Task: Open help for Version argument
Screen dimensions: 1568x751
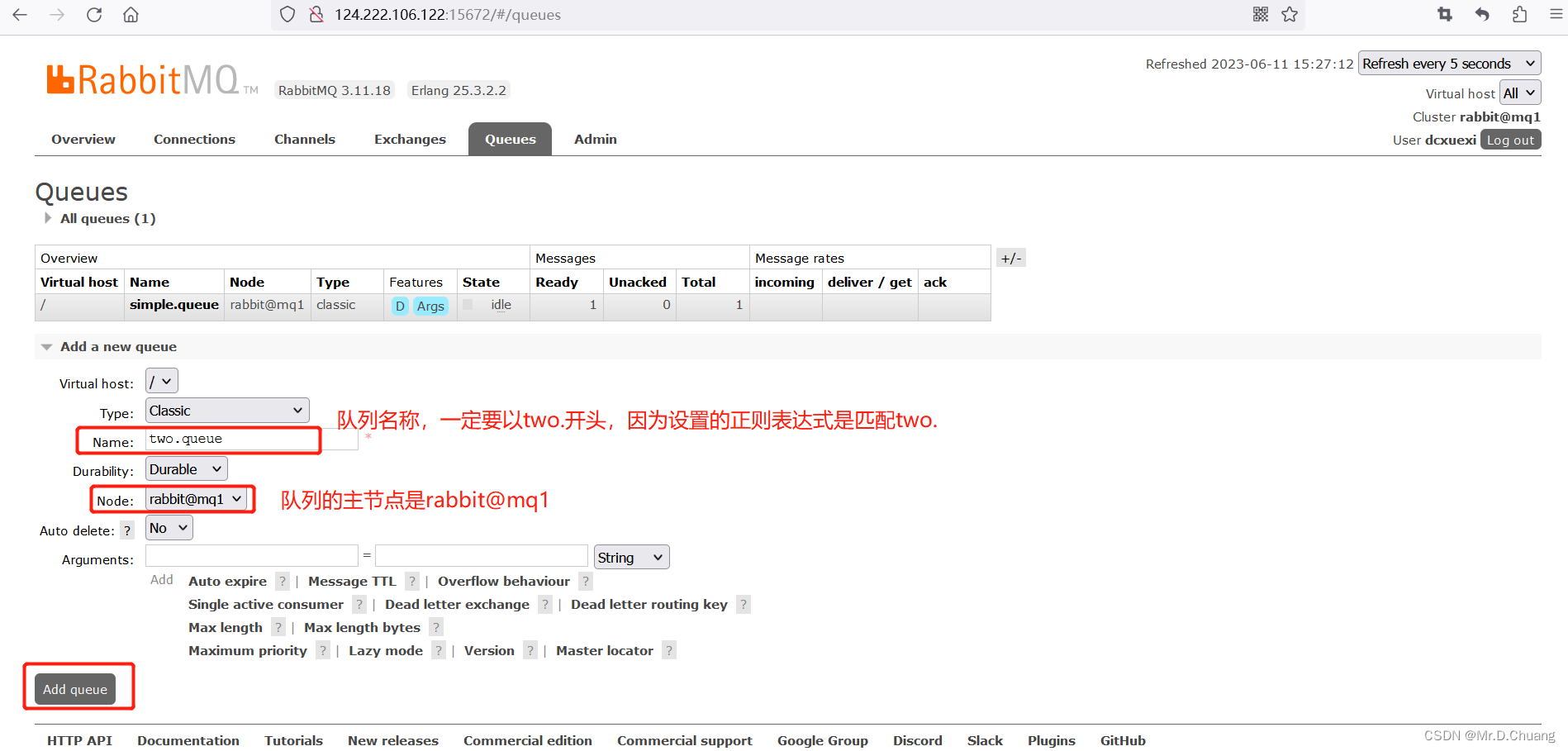Action: (530, 650)
